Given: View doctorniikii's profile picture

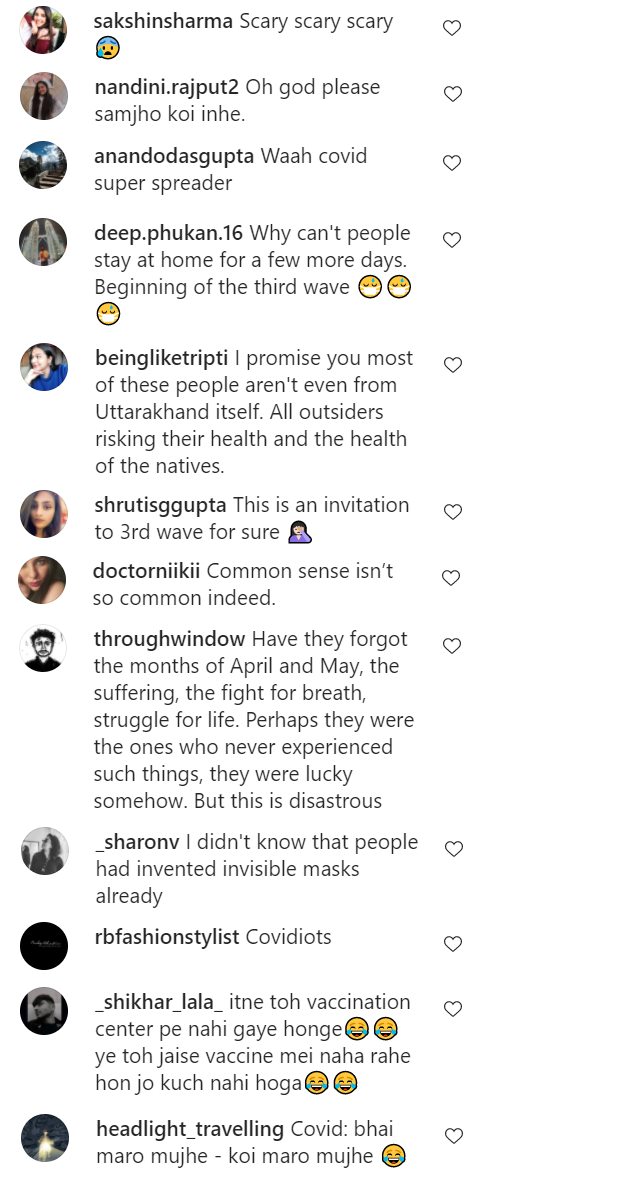Looking at the screenshot, I should [44, 580].
